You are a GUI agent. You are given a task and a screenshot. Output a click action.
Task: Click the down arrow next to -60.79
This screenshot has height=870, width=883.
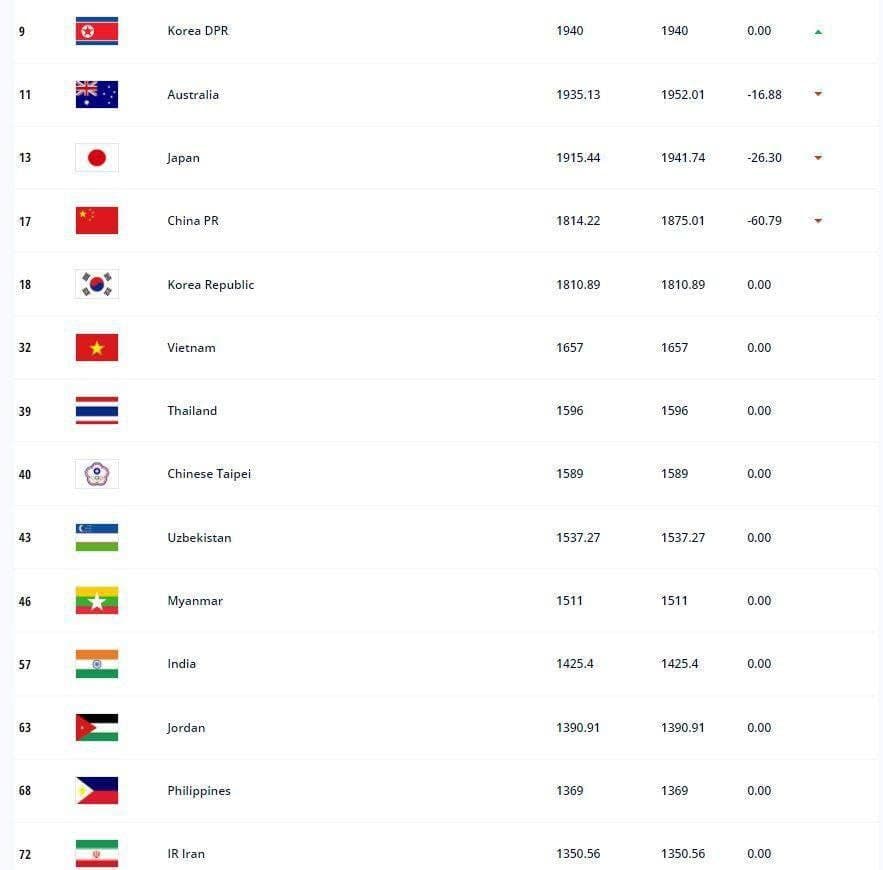[818, 221]
